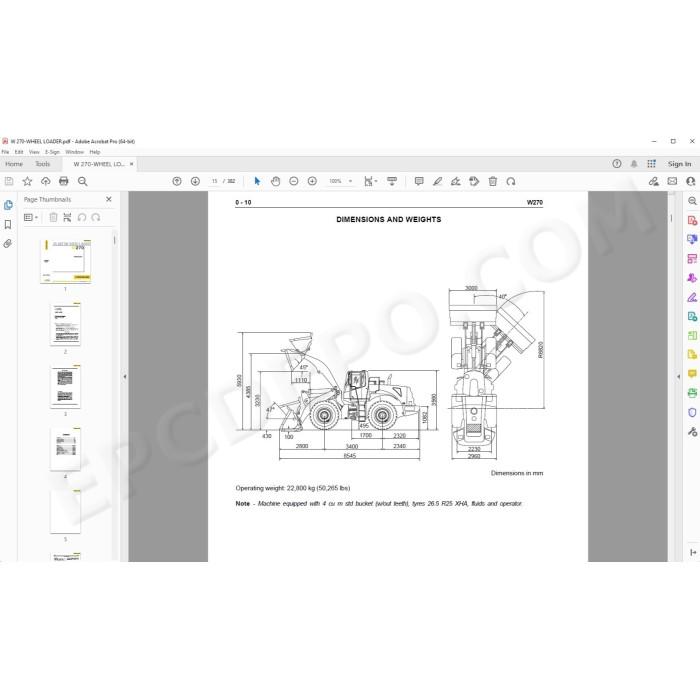The image size is (700, 700).
Task: Choose the arrow Selection tool
Action: (x=257, y=181)
